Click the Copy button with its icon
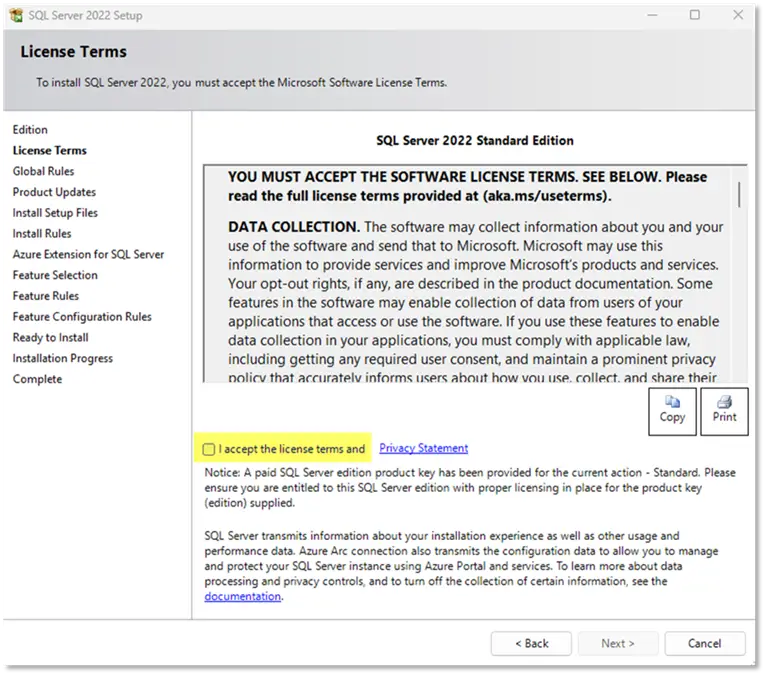 click(672, 411)
